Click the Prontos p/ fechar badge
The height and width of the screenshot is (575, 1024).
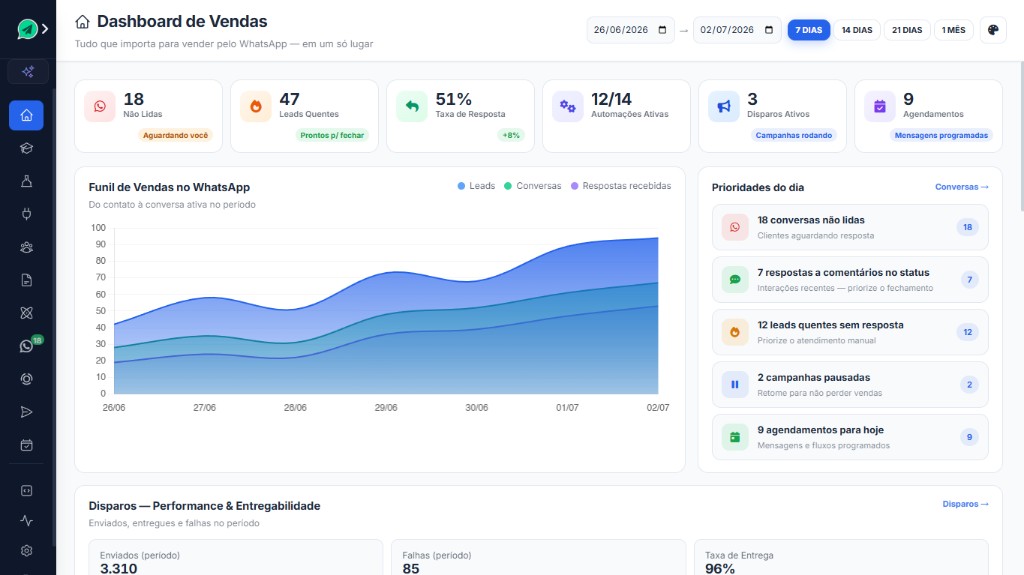(332, 135)
